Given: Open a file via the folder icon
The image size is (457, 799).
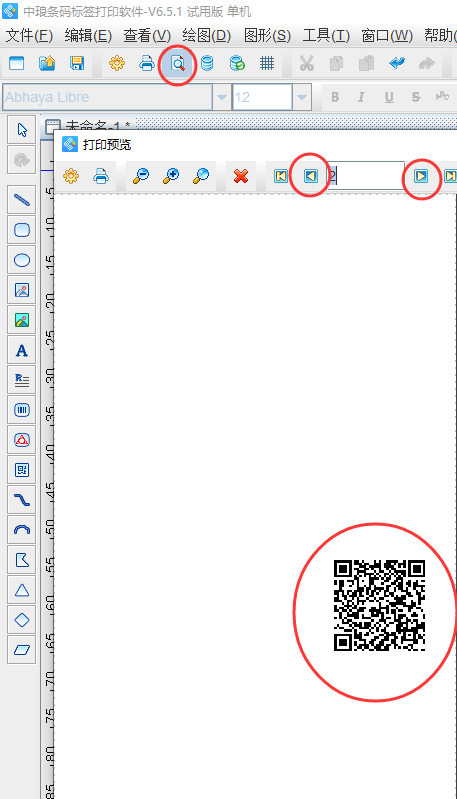Looking at the screenshot, I should (47, 64).
